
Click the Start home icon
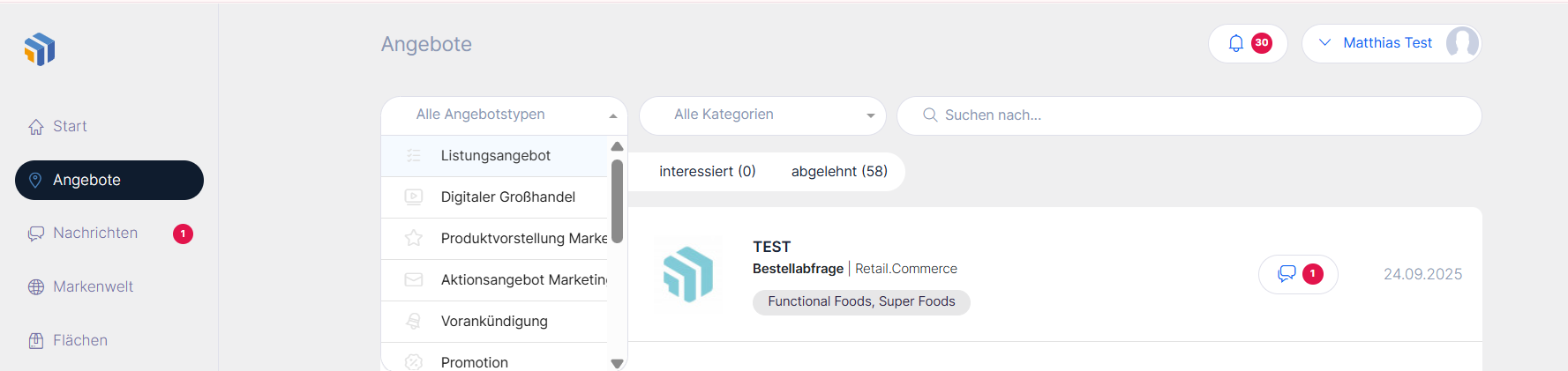point(36,127)
